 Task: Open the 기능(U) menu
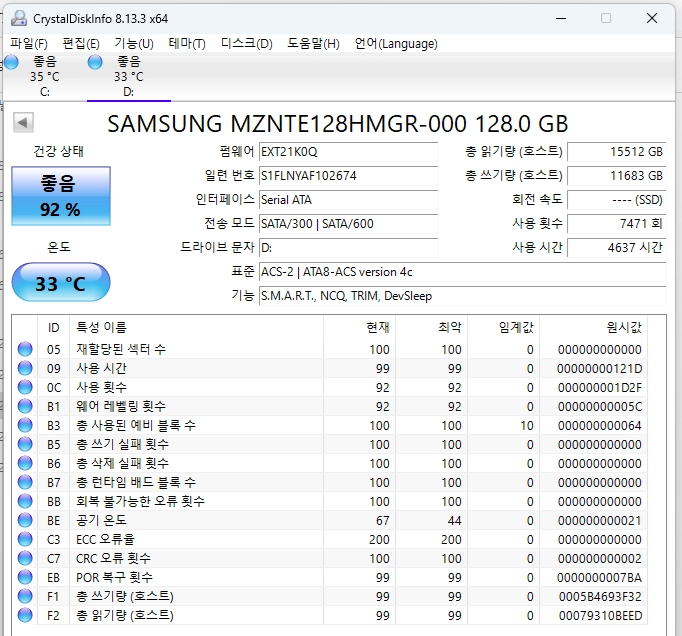pos(134,44)
